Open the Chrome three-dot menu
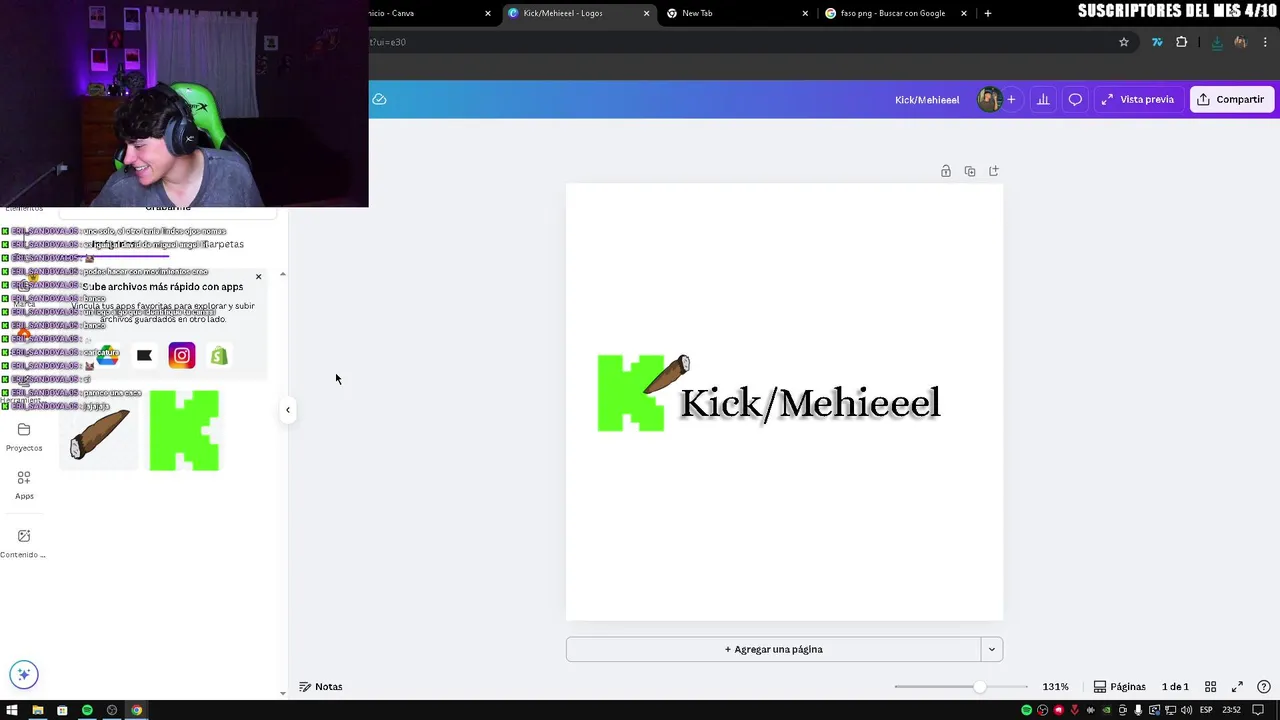The image size is (1280, 720). click(1266, 42)
